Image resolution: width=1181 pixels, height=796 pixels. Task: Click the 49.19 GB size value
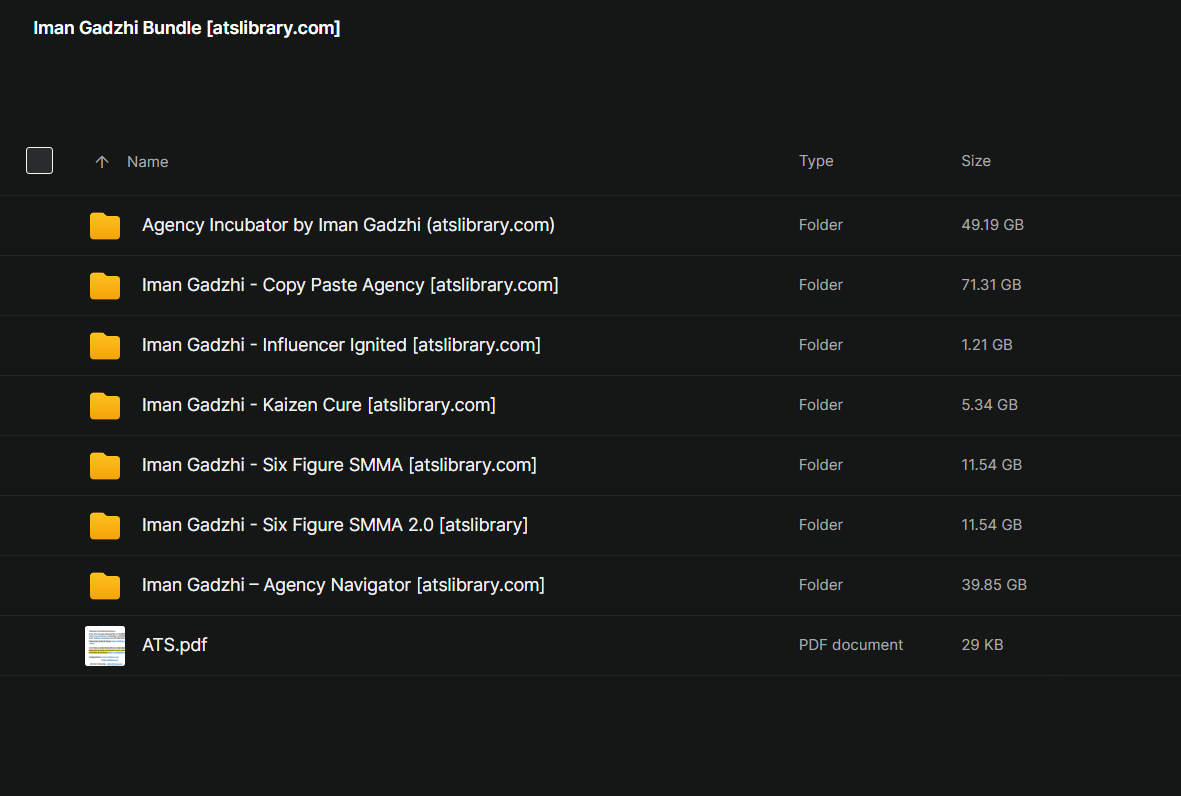point(992,224)
